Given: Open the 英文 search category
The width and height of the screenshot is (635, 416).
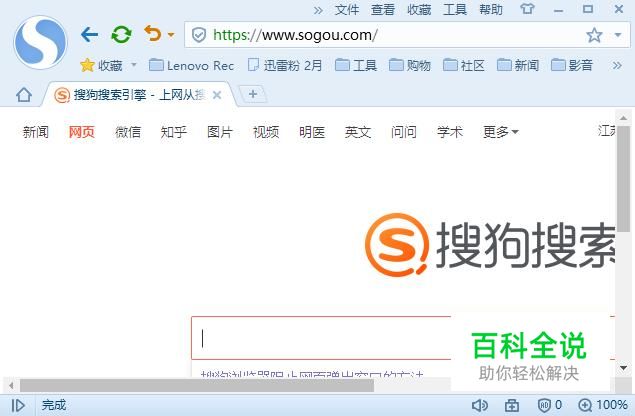Looking at the screenshot, I should 358,132.
